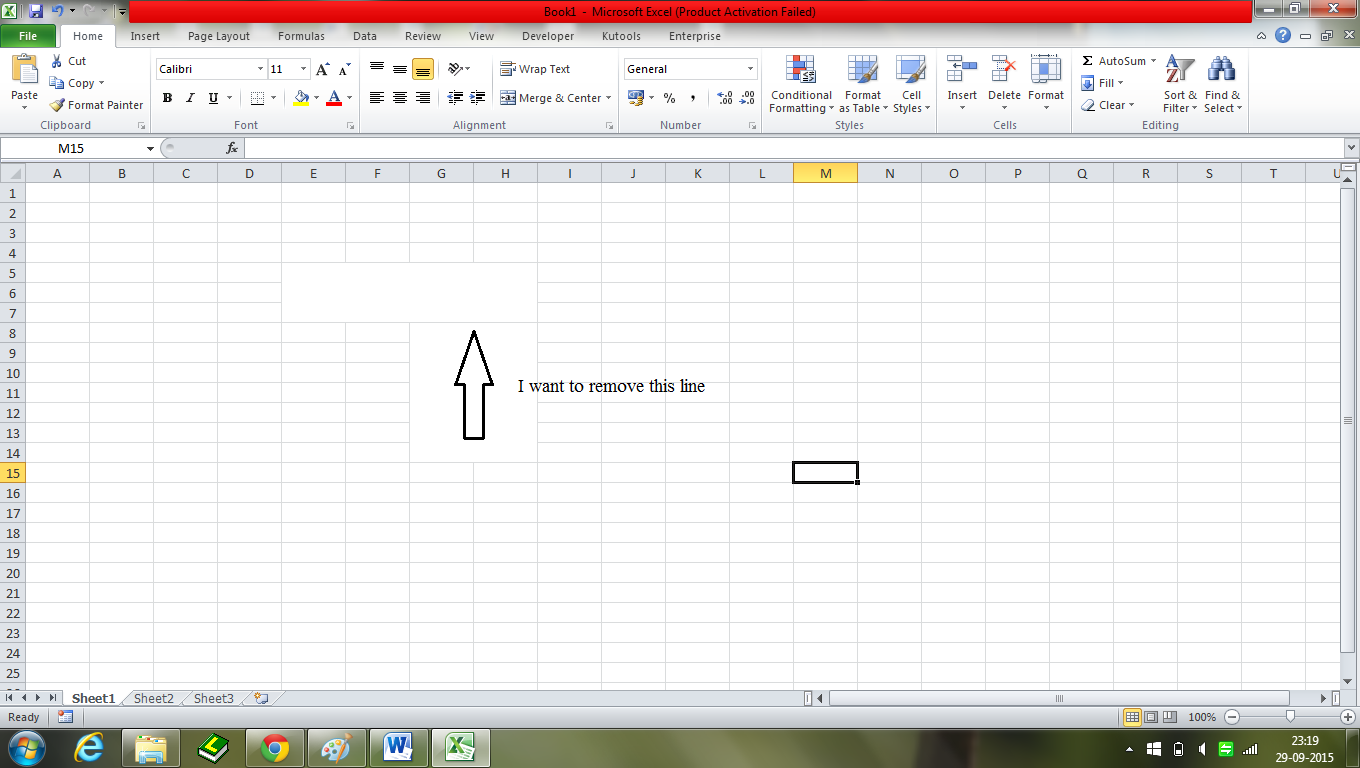
Task: Click the Clear button in Editing
Action: (1107, 105)
